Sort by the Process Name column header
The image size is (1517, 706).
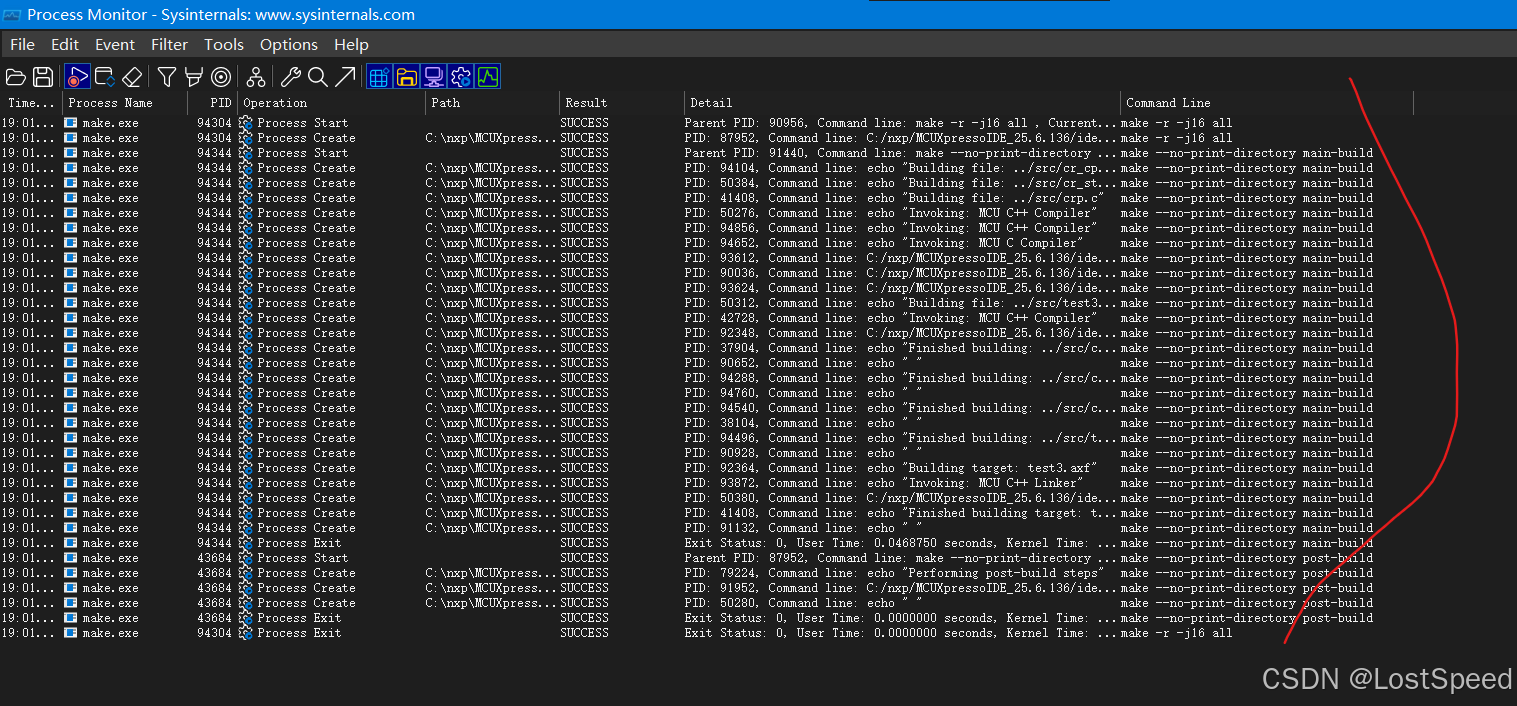click(125, 103)
